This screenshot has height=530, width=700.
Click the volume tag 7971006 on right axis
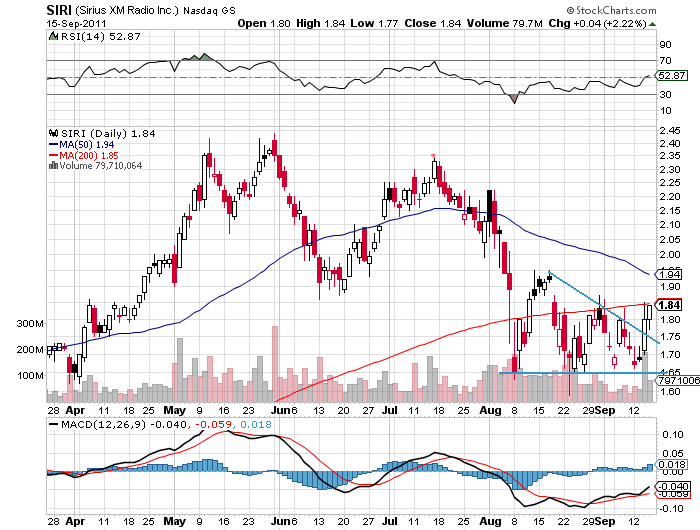(x=678, y=380)
